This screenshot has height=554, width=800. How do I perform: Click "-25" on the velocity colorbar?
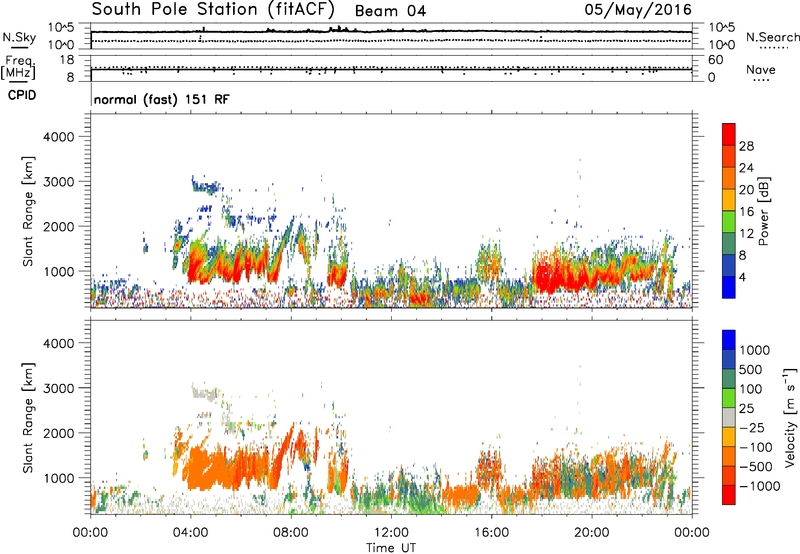[754, 427]
